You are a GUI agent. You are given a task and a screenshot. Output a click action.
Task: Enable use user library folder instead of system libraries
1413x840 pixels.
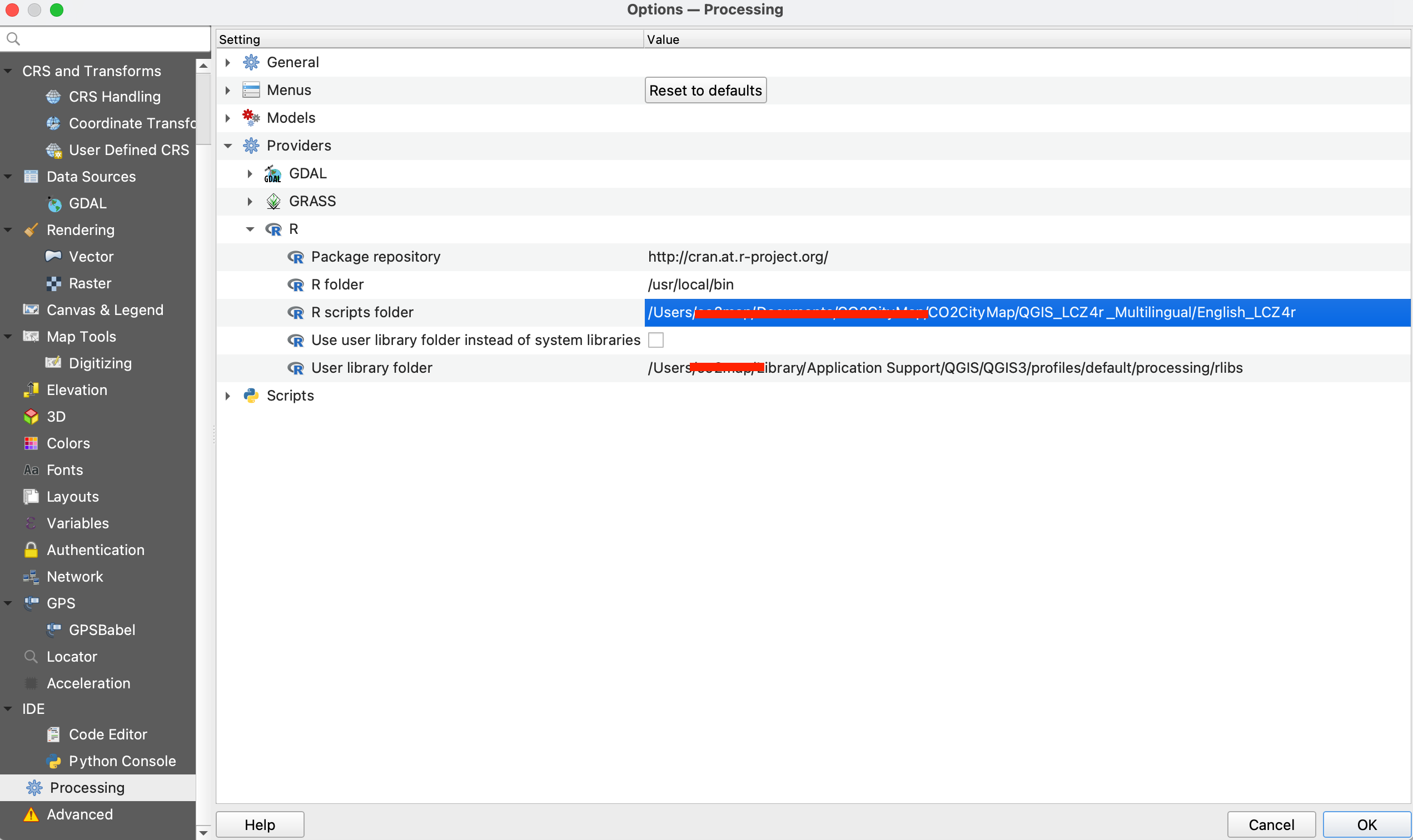[x=656, y=339]
